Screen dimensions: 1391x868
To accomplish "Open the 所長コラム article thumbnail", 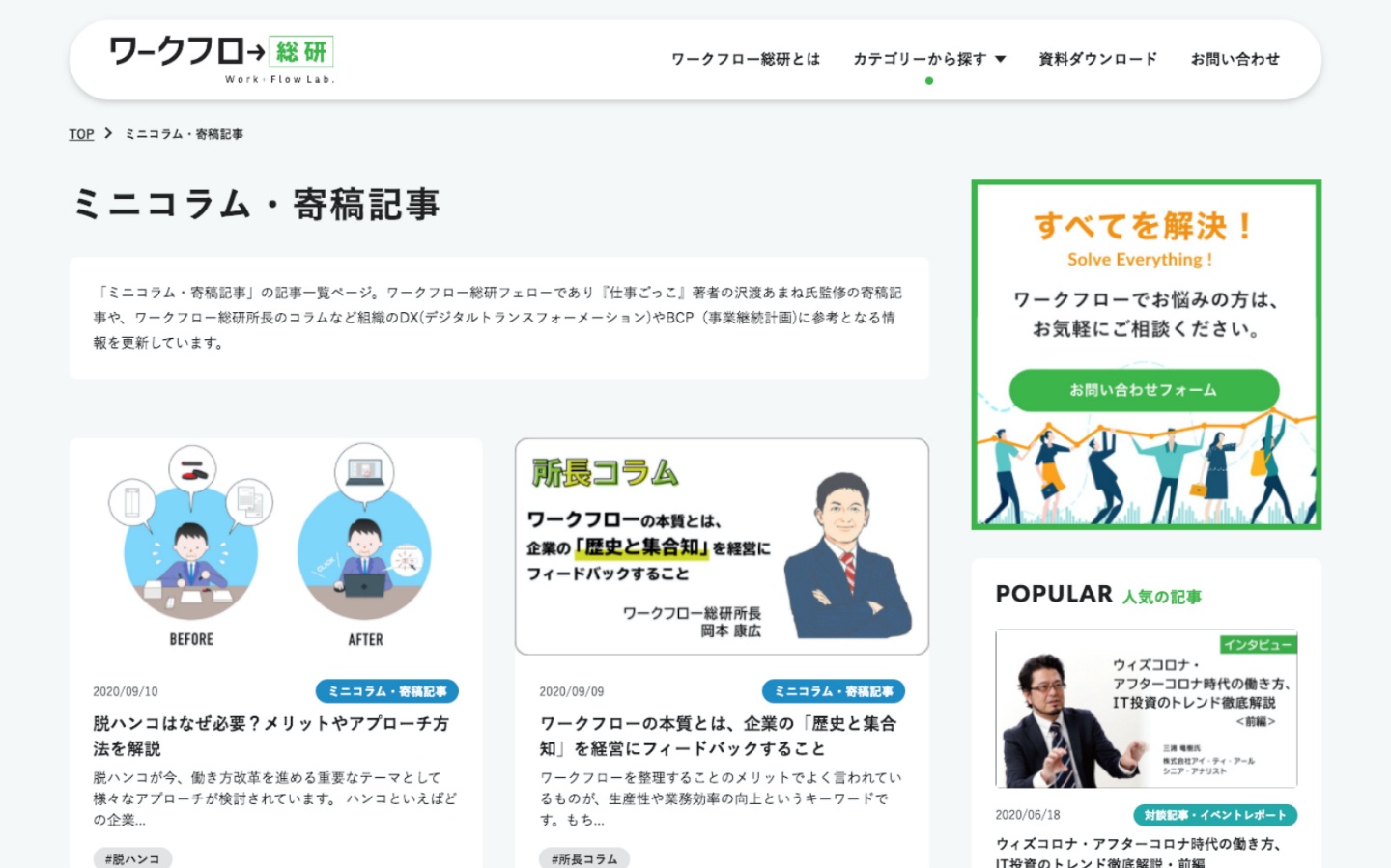I will tap(722, 546).
